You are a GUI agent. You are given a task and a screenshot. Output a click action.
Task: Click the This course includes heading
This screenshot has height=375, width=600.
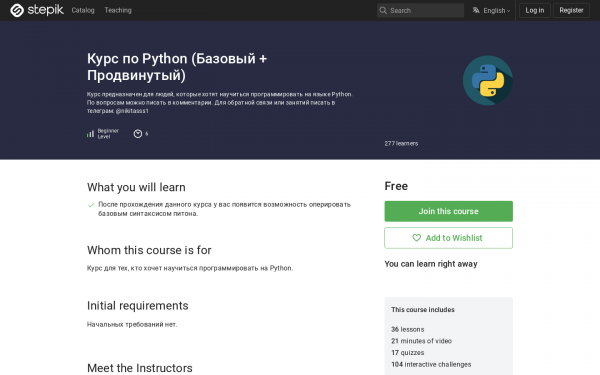[x=423, y=310]
